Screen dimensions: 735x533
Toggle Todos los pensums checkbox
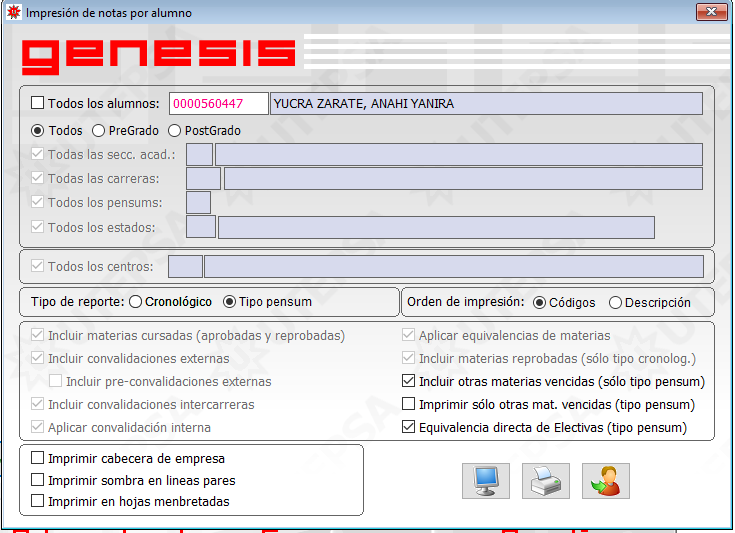point(38,202)
